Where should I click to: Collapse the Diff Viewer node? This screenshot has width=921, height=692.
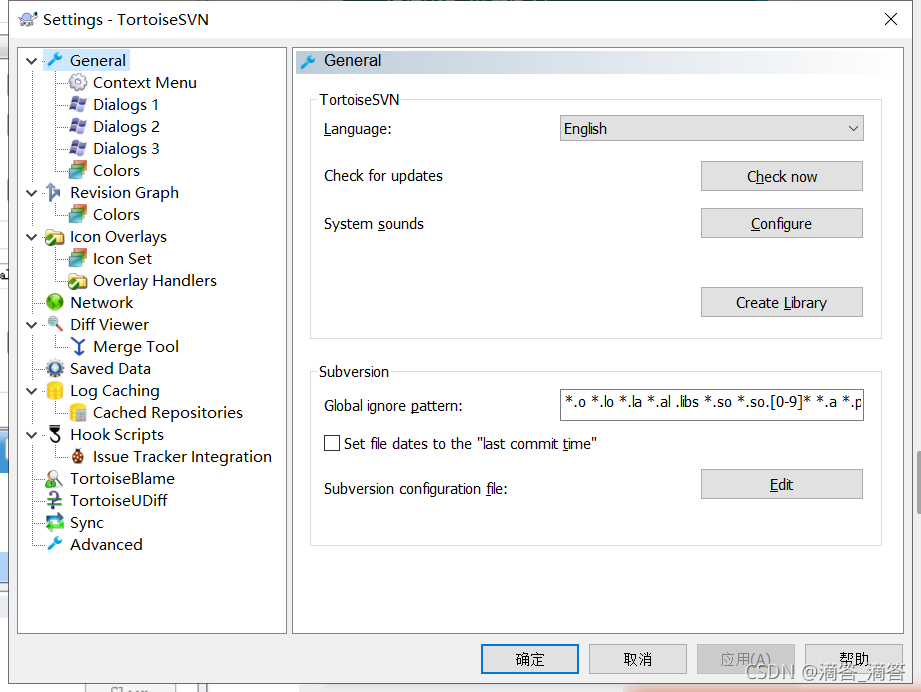(32, 325)
